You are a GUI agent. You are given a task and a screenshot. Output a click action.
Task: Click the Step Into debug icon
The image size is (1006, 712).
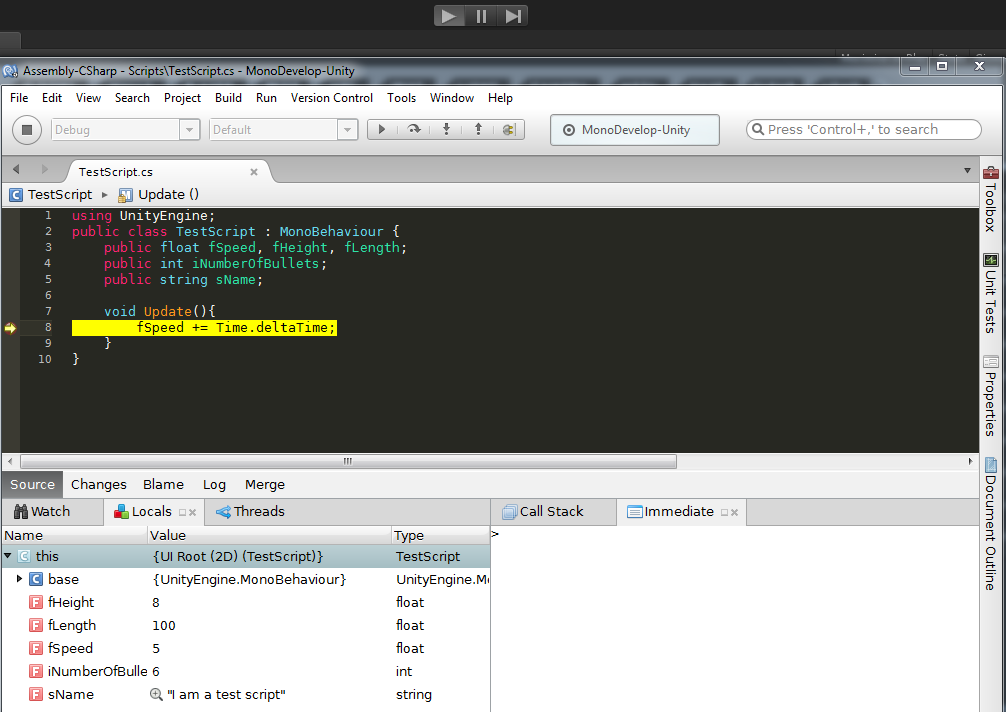point(447,130)
